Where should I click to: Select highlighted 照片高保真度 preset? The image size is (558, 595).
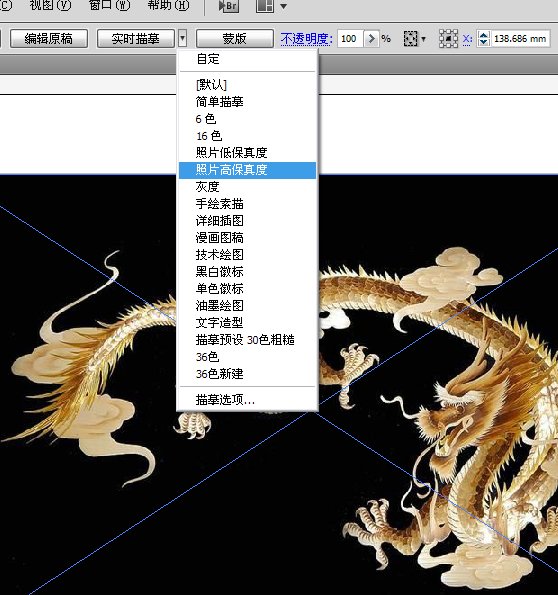click(247, 170)
